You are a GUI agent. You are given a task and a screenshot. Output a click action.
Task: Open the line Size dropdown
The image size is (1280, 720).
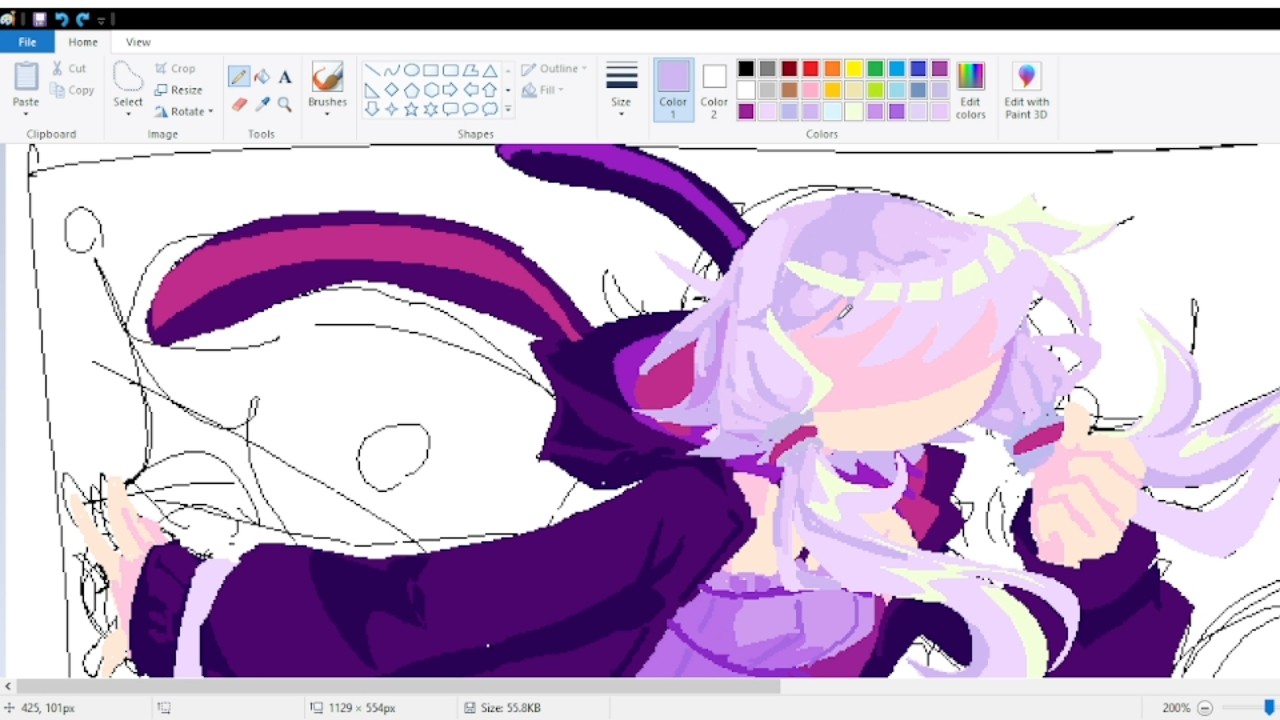click(x=621, y=89)
